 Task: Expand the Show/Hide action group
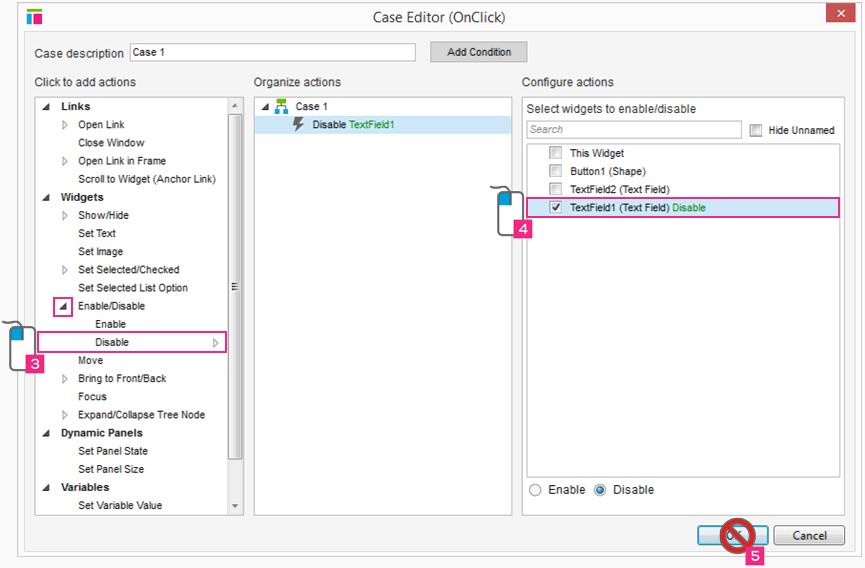65,216
